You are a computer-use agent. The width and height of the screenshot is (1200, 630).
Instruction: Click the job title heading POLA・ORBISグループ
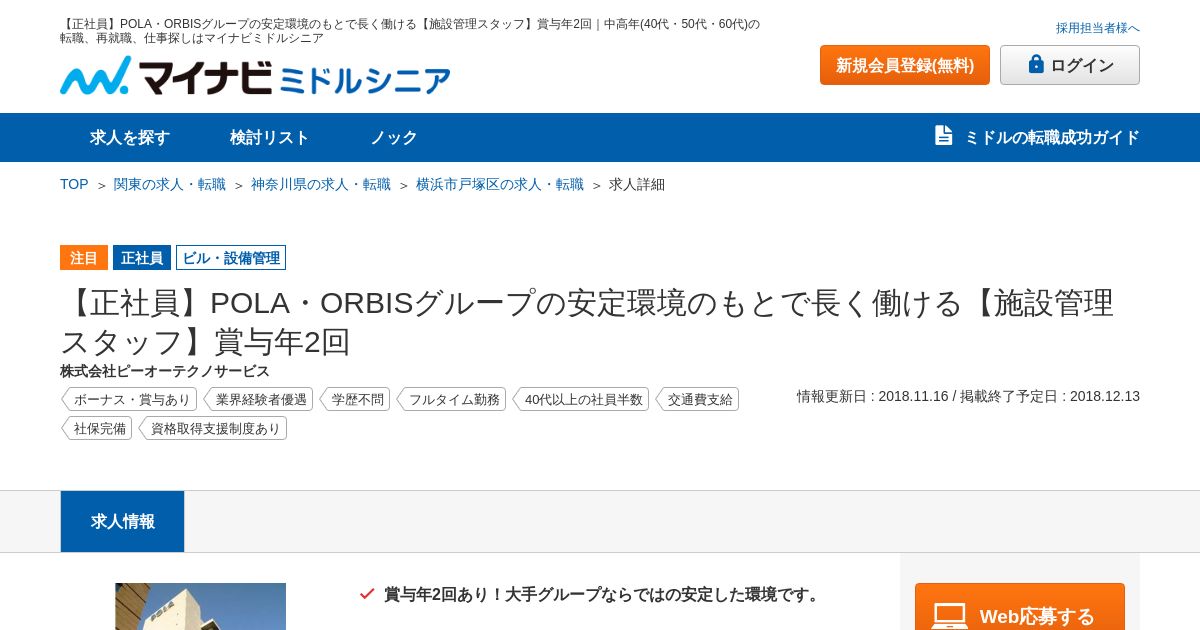[x=587, y=322]
